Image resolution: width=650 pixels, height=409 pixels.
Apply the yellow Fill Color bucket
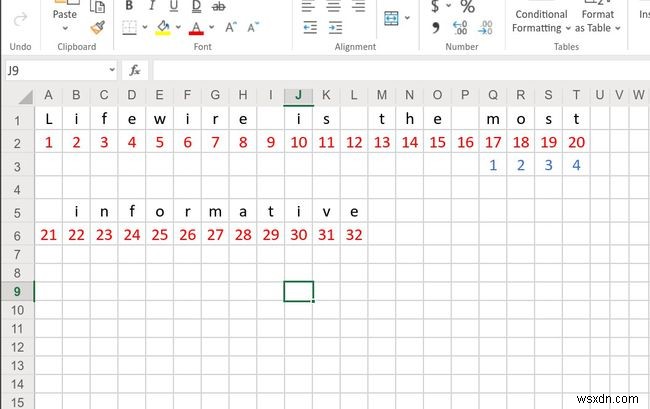click(163, 28)
